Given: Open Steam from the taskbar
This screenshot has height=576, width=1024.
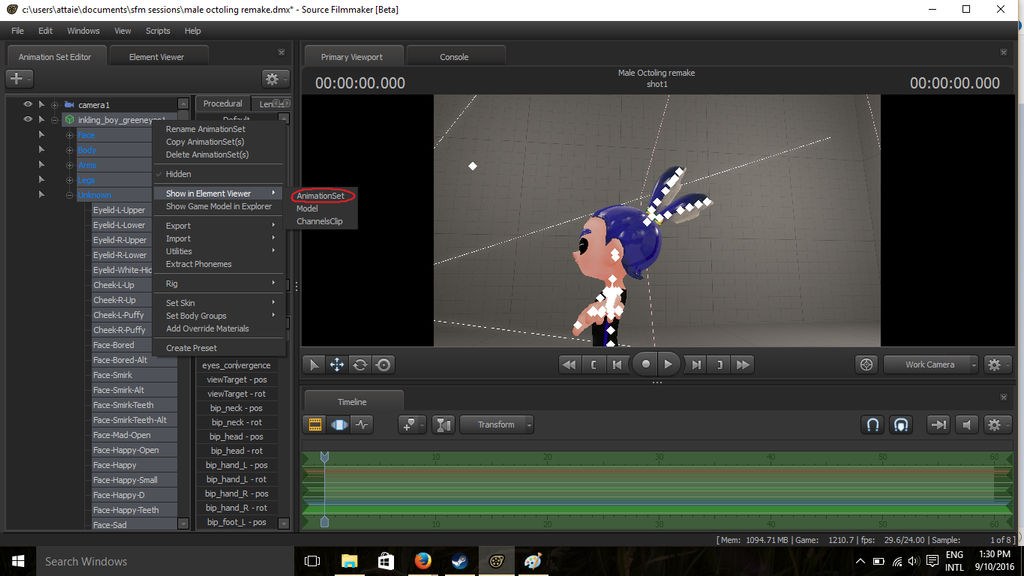Looking at the screenshot, I should (459, 561).
